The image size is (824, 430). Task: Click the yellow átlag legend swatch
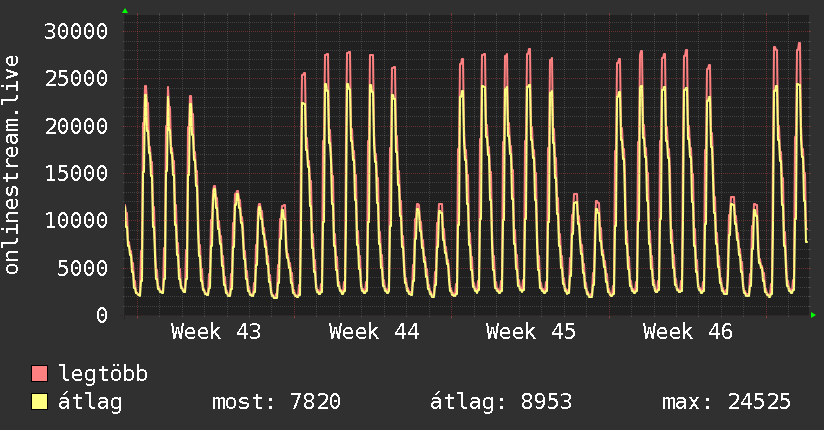pyautogui.click(x=39, y=402)
